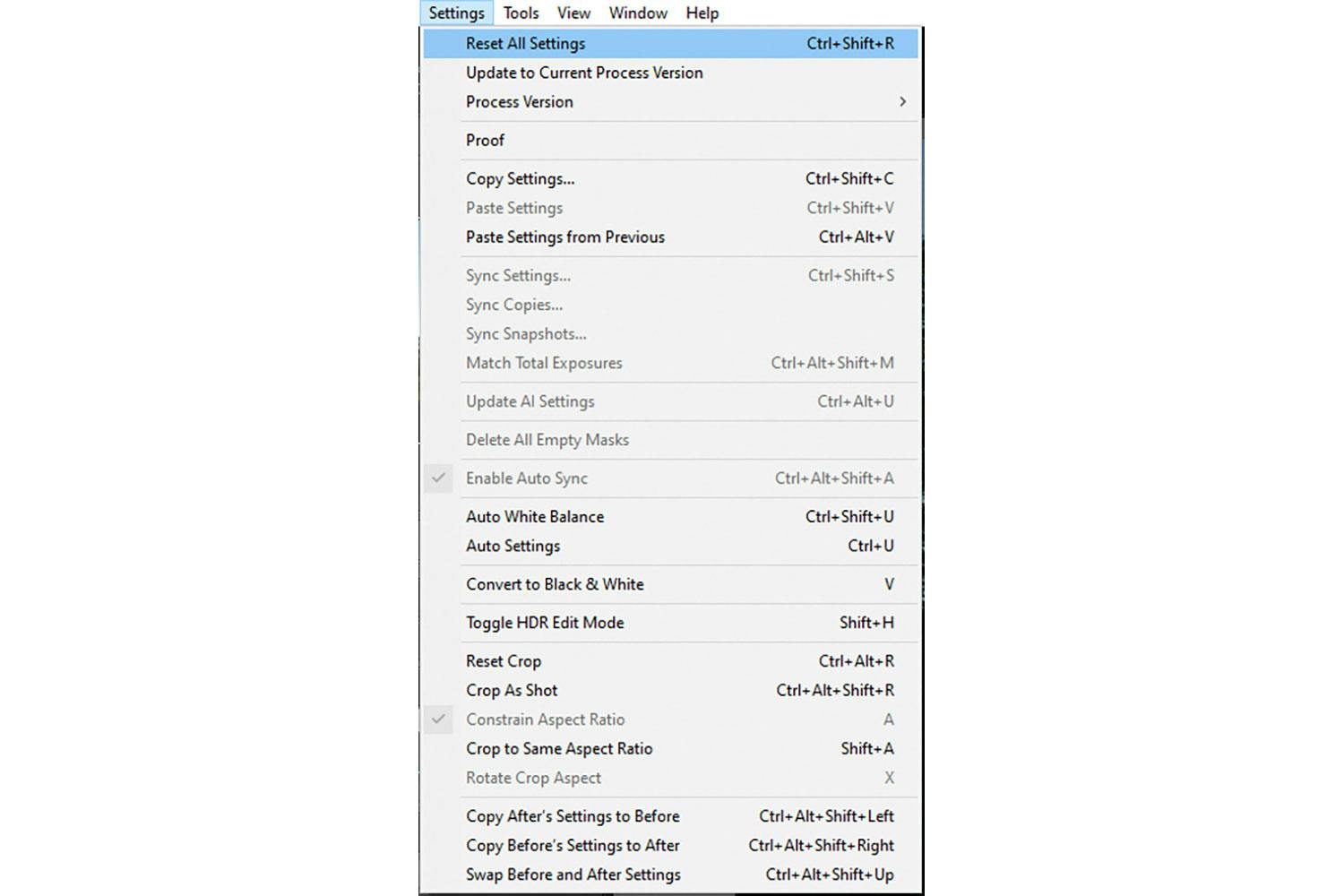Open the Tools menu
The width and height of the screenshot is (1344, 896).
point(521,13)
